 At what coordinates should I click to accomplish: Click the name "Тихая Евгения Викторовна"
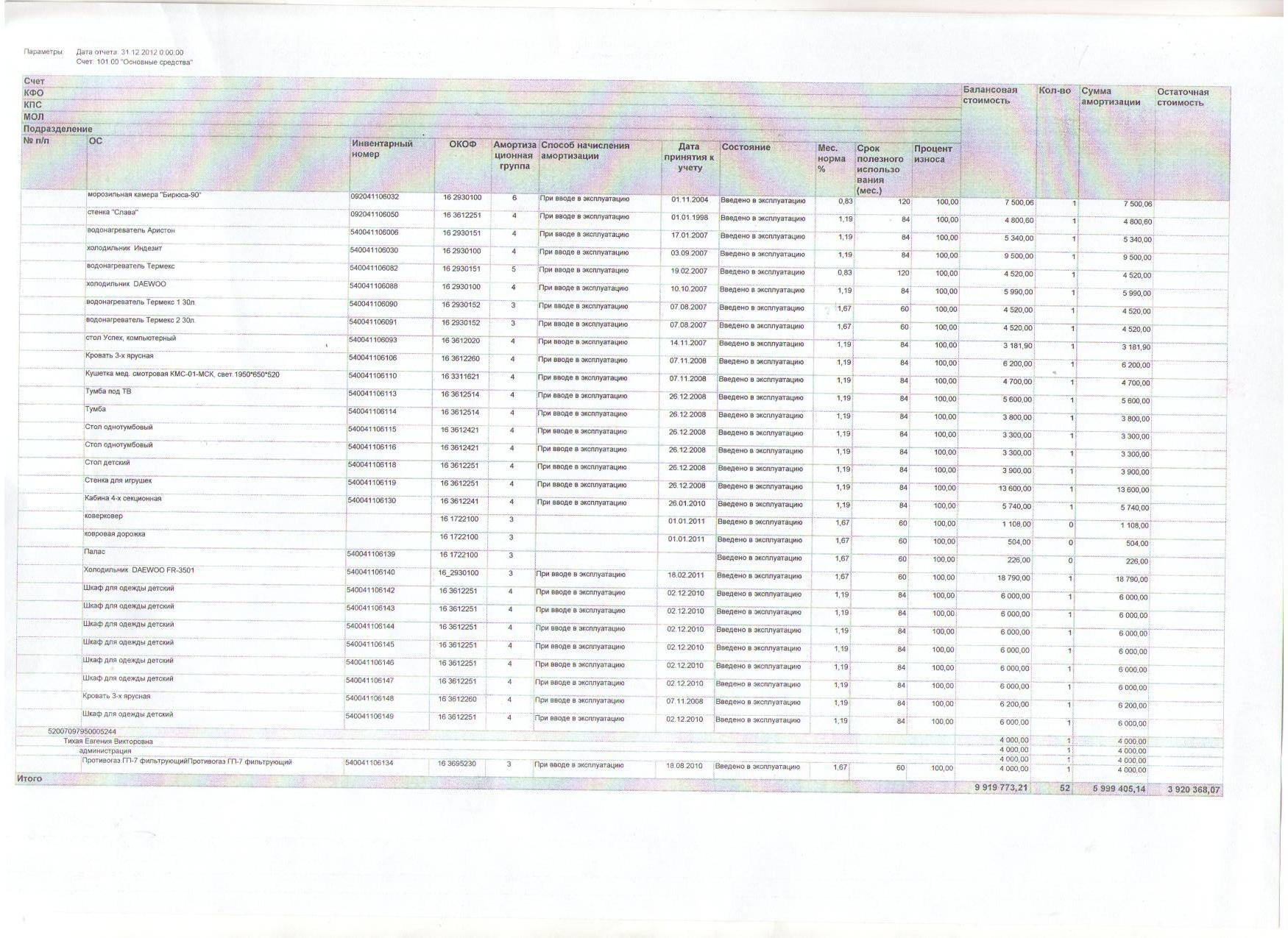(x=108, y=741)
